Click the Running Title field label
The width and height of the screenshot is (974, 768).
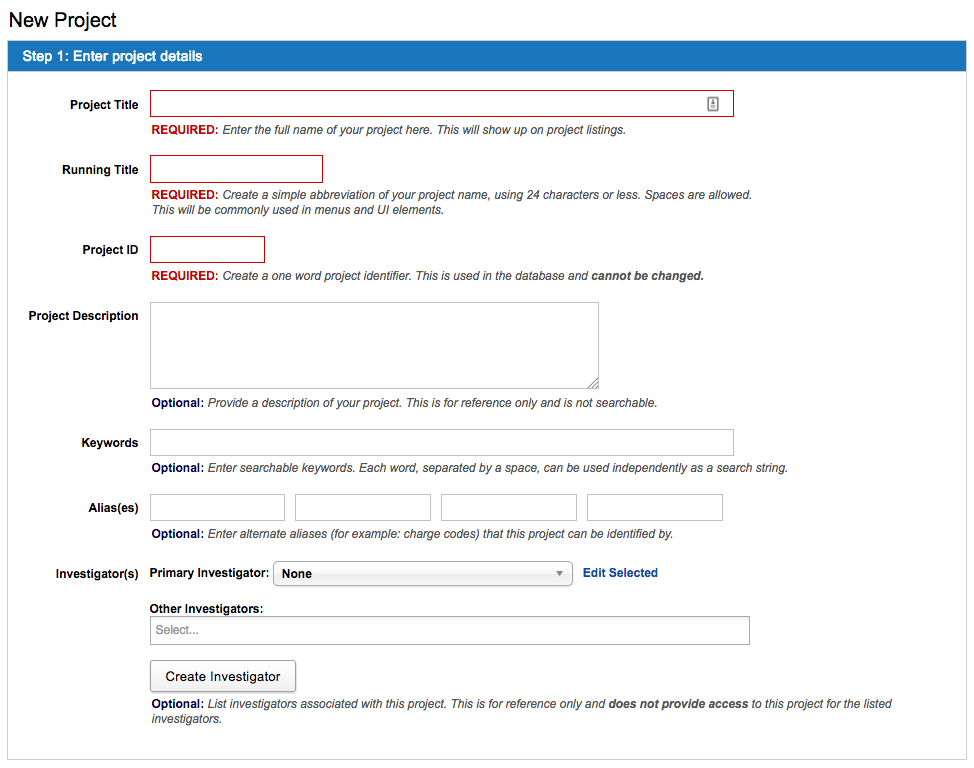tap(100, 170)
